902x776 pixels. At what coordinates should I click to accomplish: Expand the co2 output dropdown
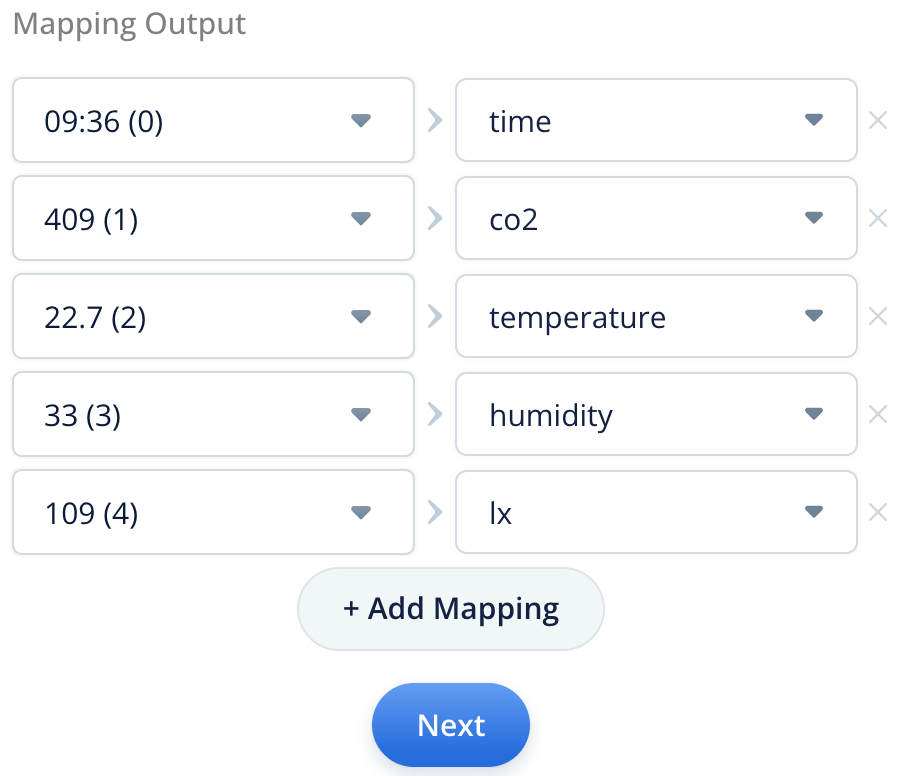(815, 218)
